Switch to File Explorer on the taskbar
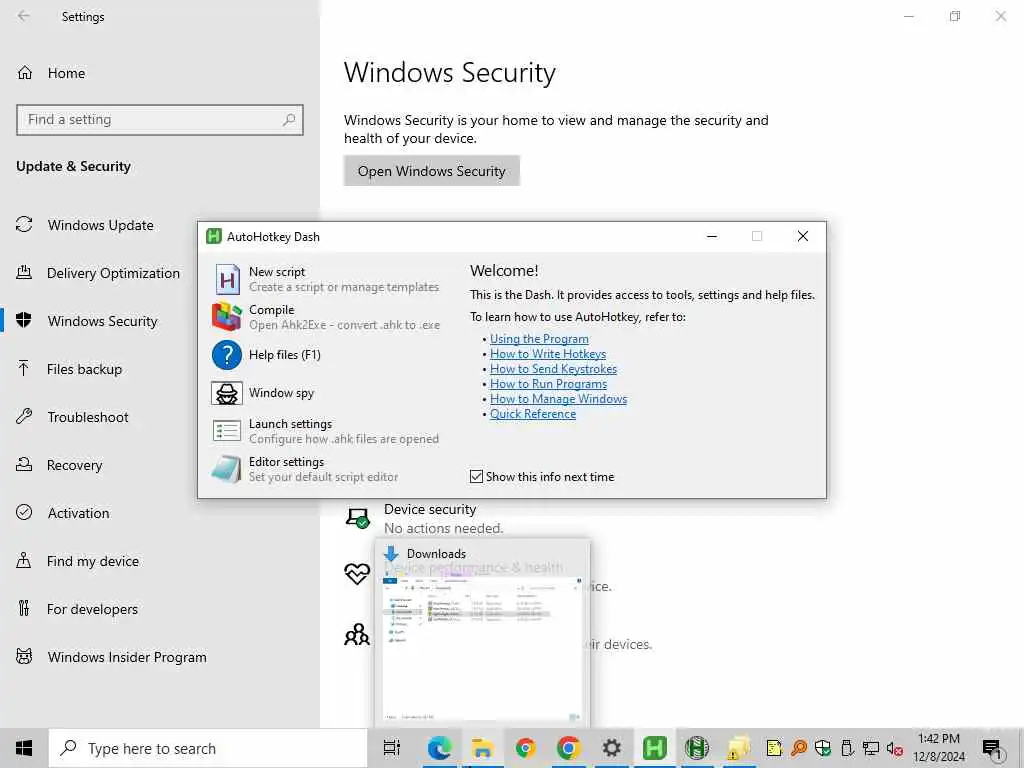The height and width of the screenshot is (768, 1024). pos(482,748)
